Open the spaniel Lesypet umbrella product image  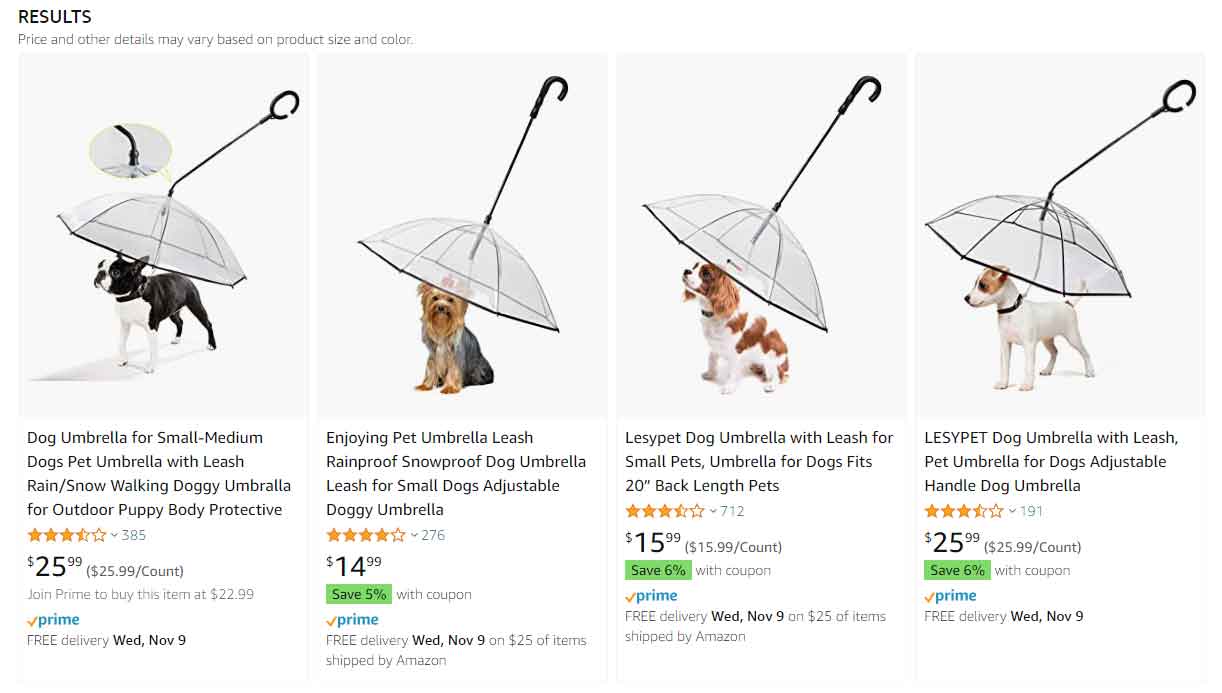pos(761,235)
